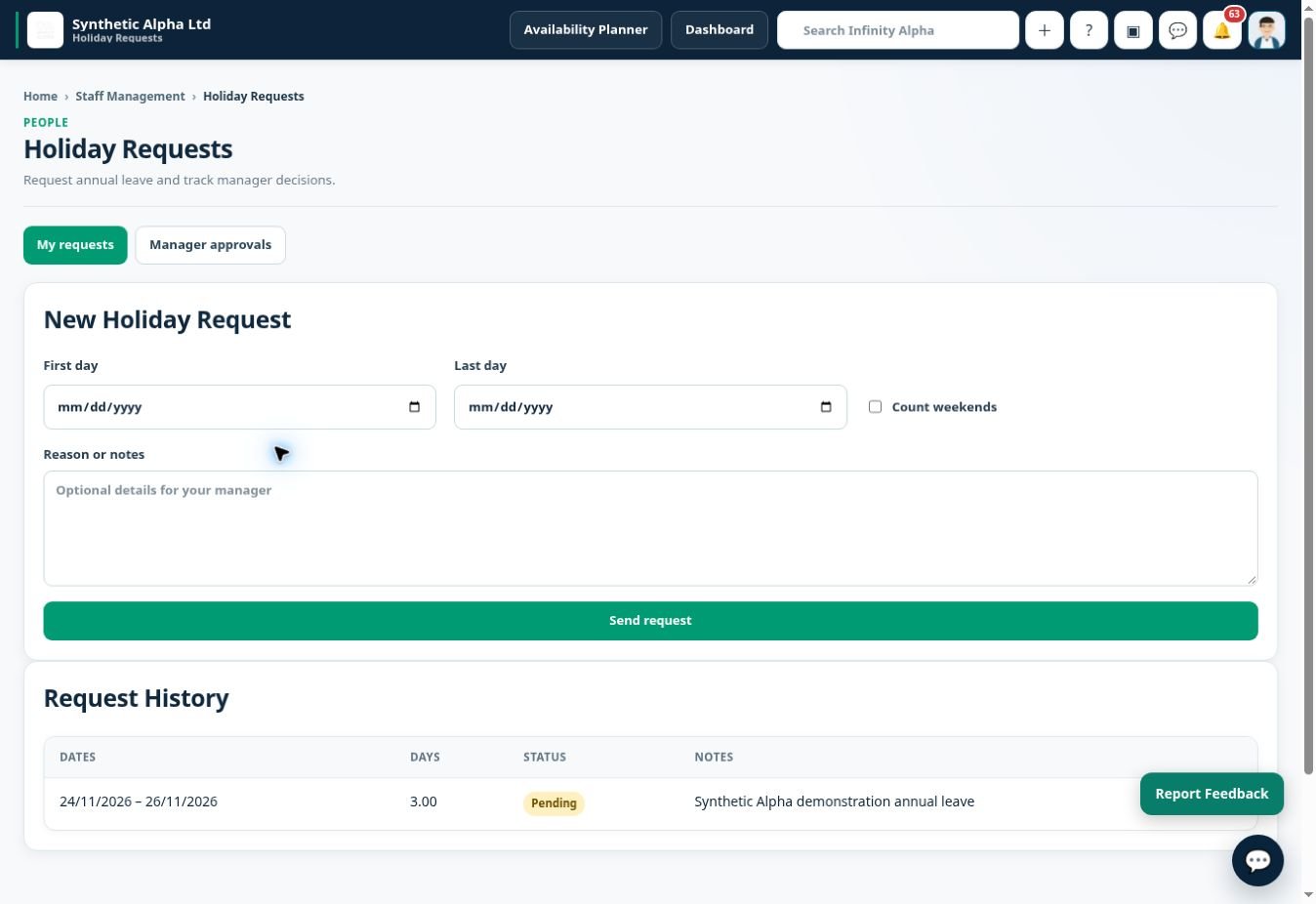The width and height of the screenshot is (1316, 904).
Task: Open the user avatar profile menu
Action: pyautogui.click(x=1266, y=30)
